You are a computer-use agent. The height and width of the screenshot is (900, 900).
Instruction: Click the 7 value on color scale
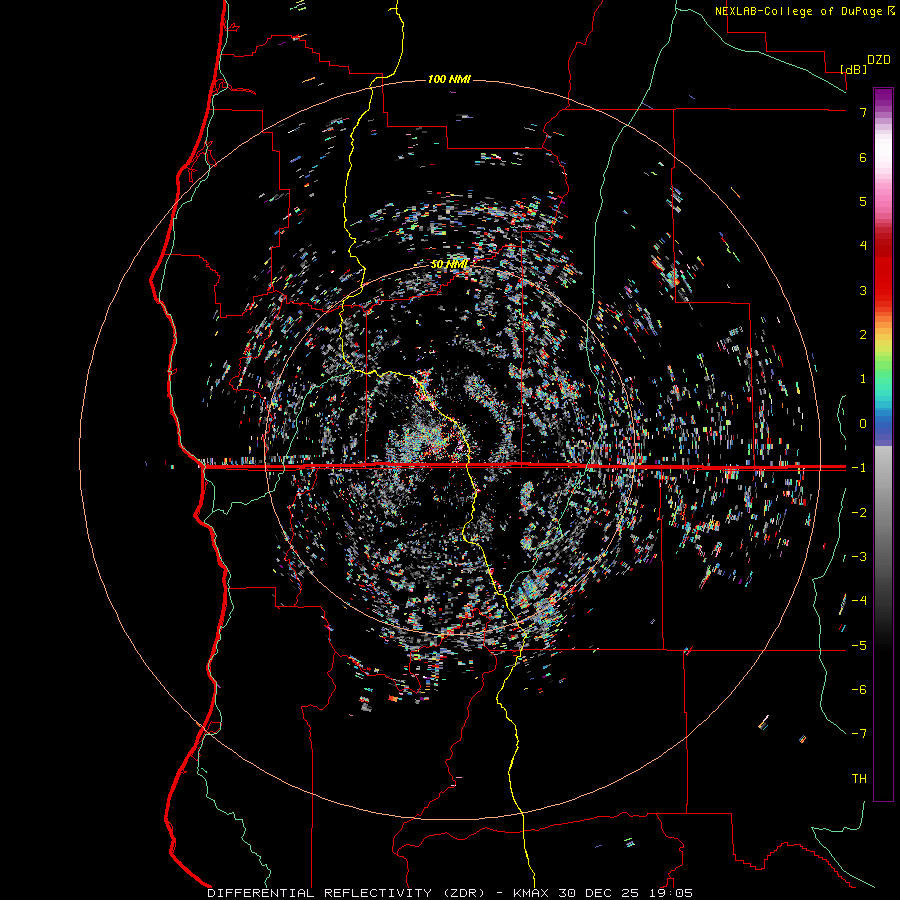coord(863,112)
